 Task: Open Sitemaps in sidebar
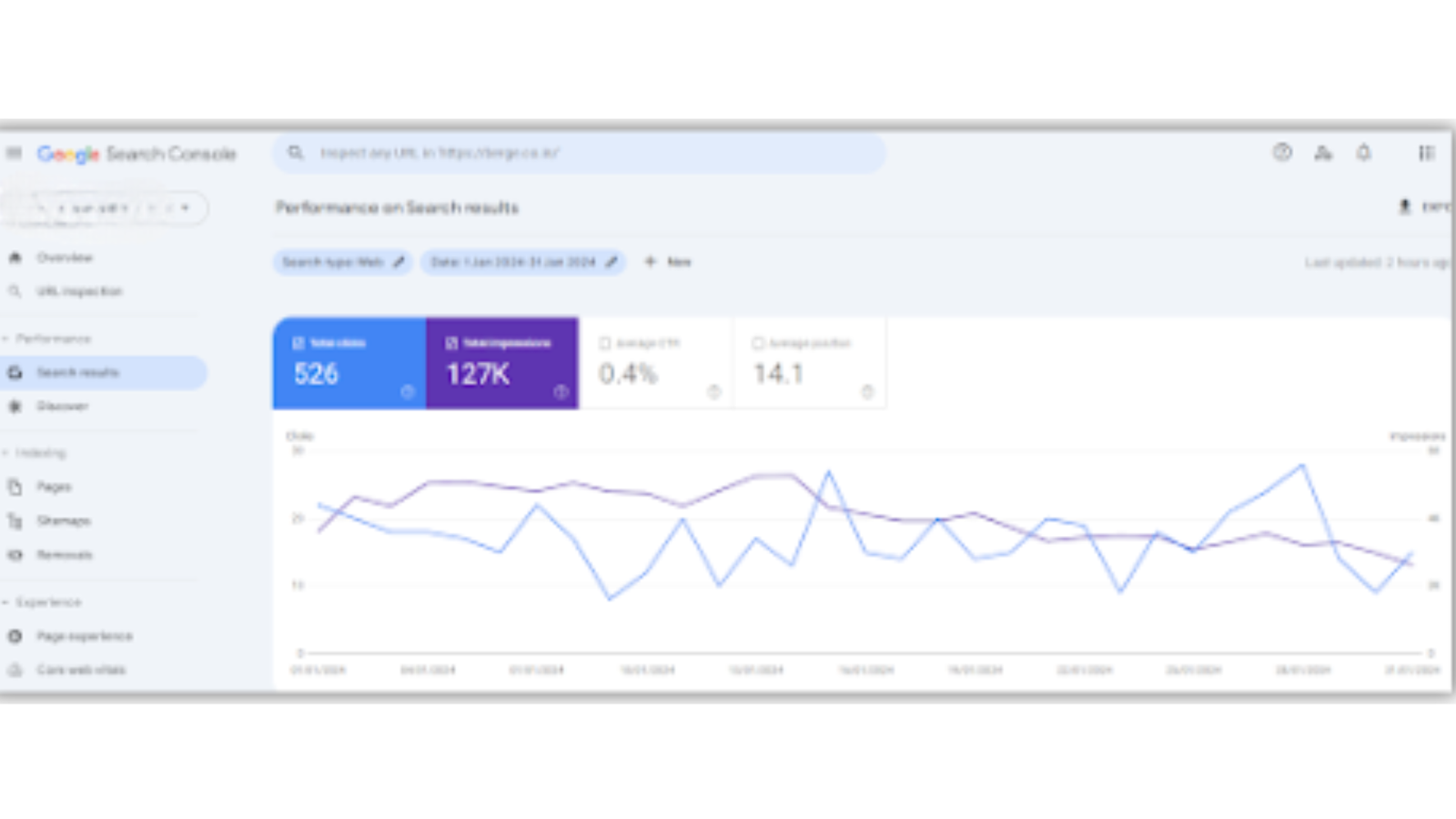[x=64, y=521]
